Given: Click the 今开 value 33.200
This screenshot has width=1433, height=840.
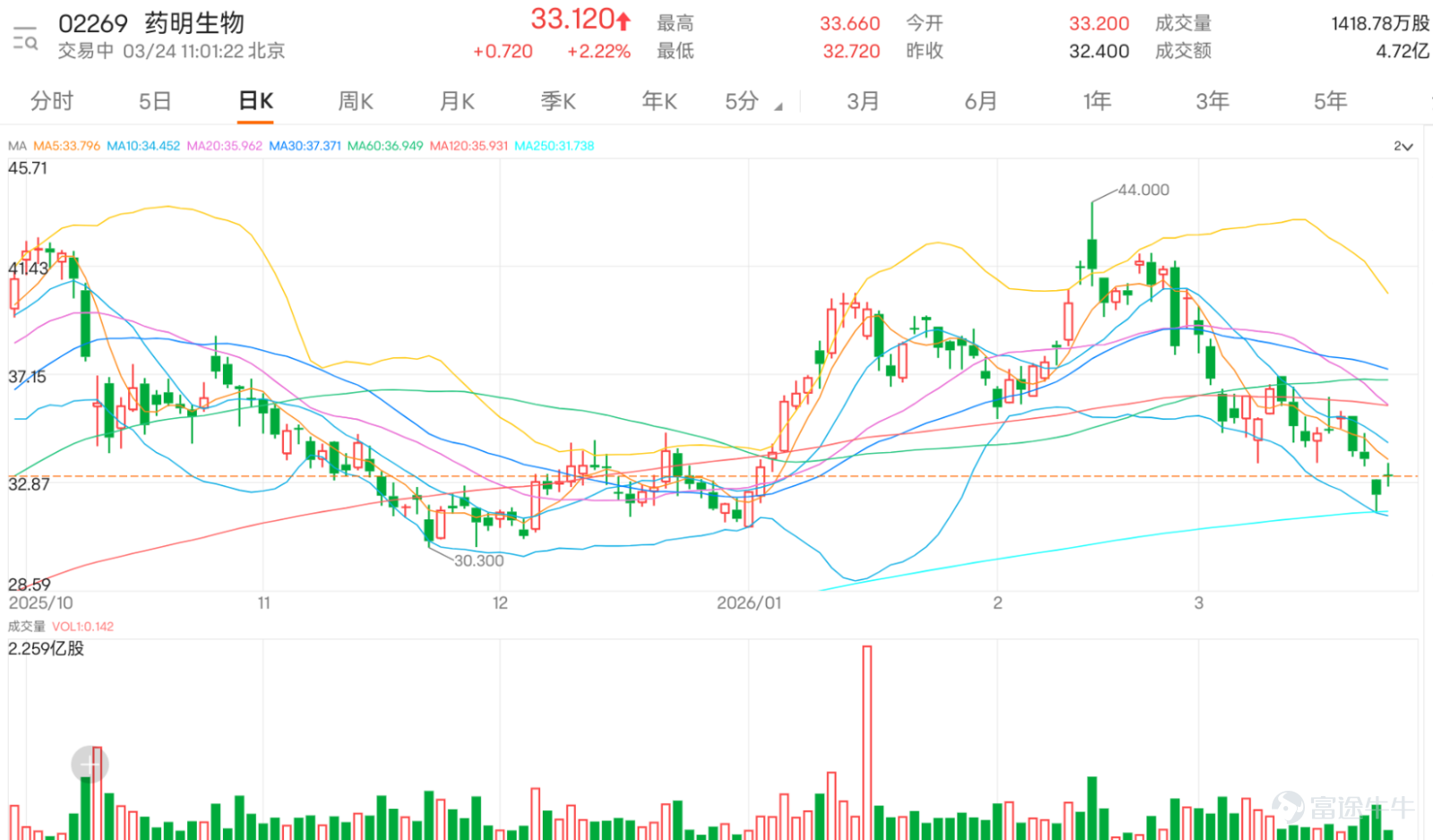Looking at the screenshot, I should point(1099,23).
